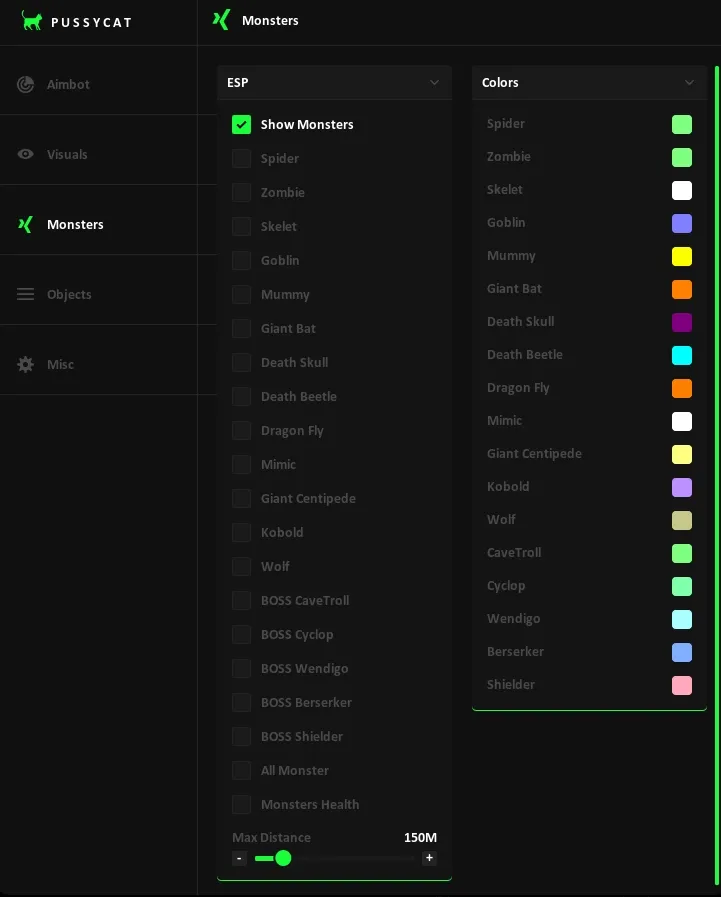Collapse the Colors panel chevron
This screenshot has width=721, height=897.
coord(689,83)
